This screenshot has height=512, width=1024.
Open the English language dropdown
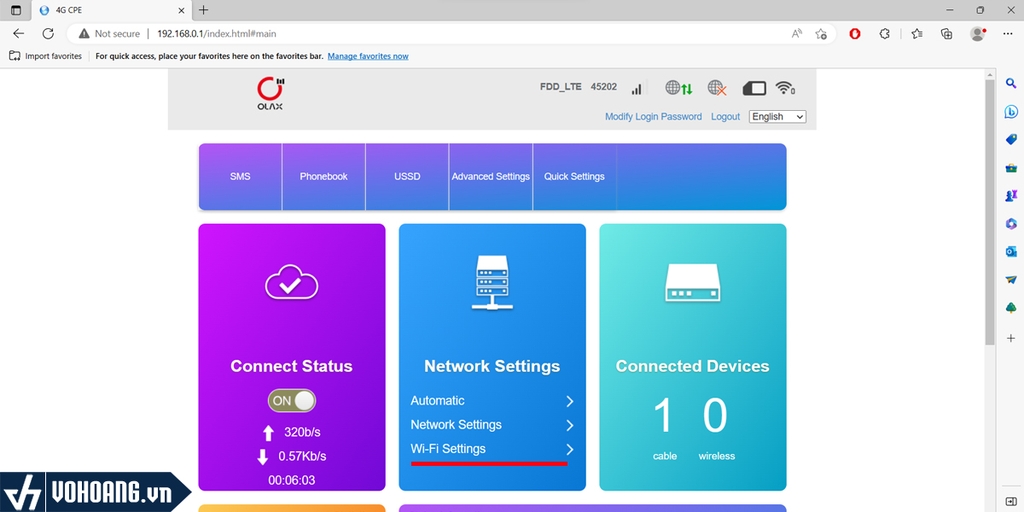(x=777, y=117)
